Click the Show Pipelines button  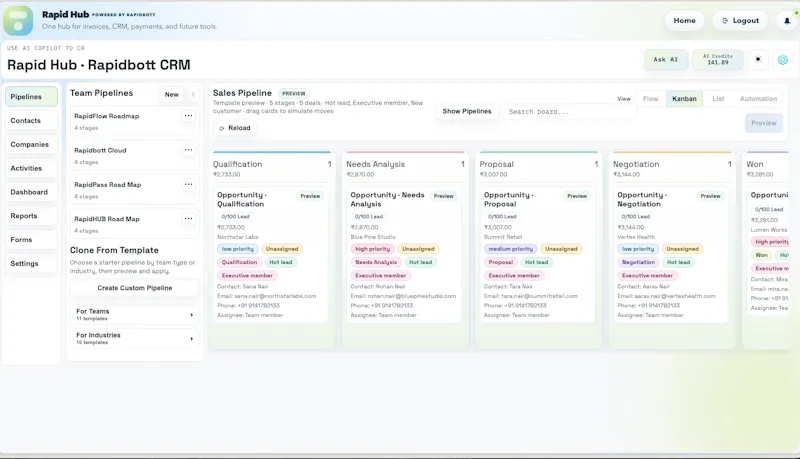coord(467,111)
